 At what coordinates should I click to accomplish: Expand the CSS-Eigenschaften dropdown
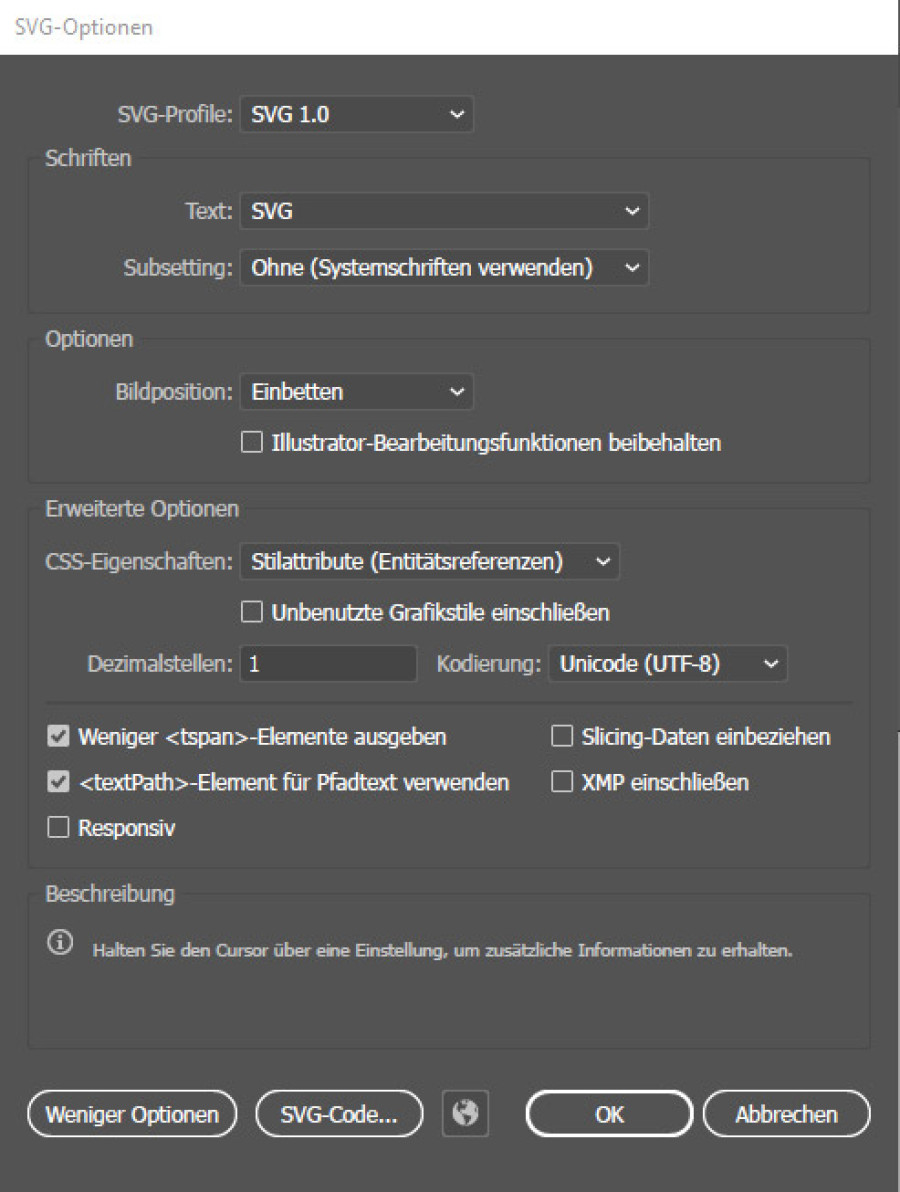pos(429,562)
